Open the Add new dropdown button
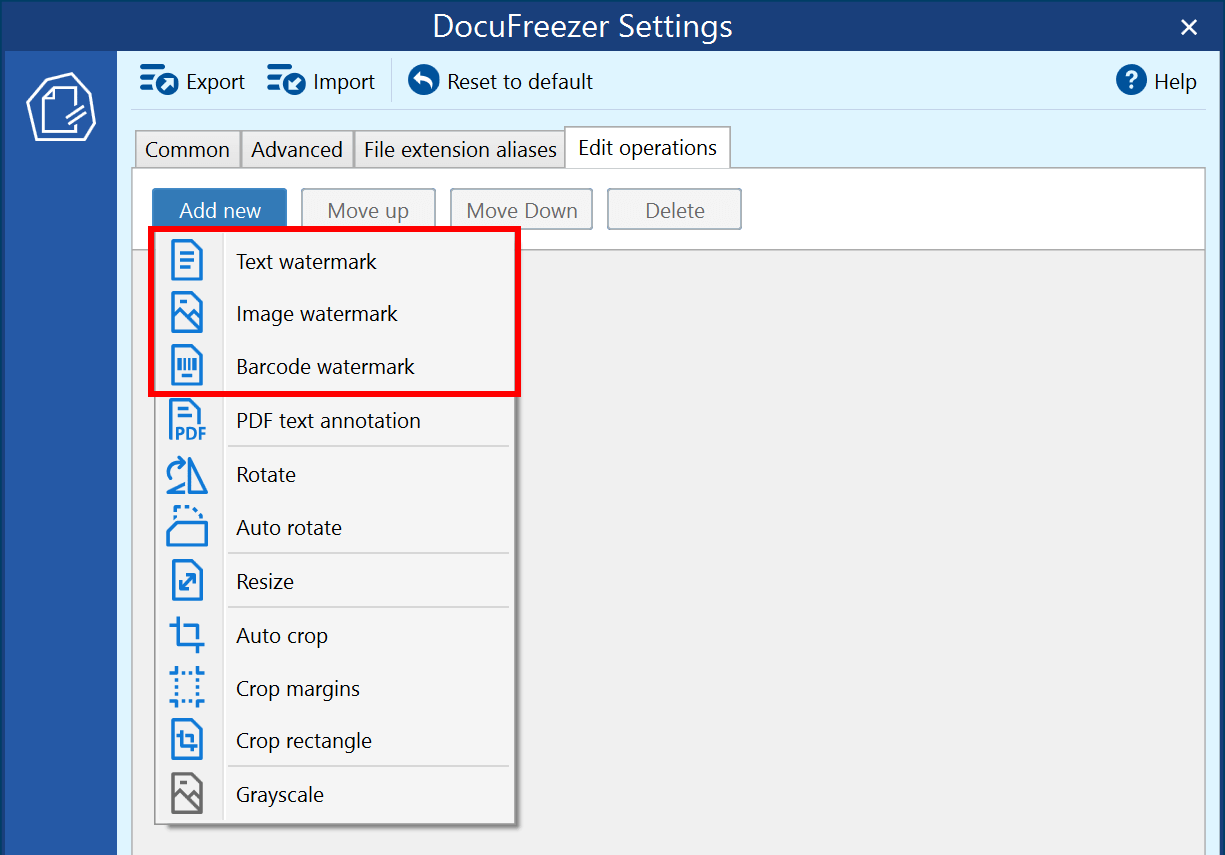 [x=220, y=210]
